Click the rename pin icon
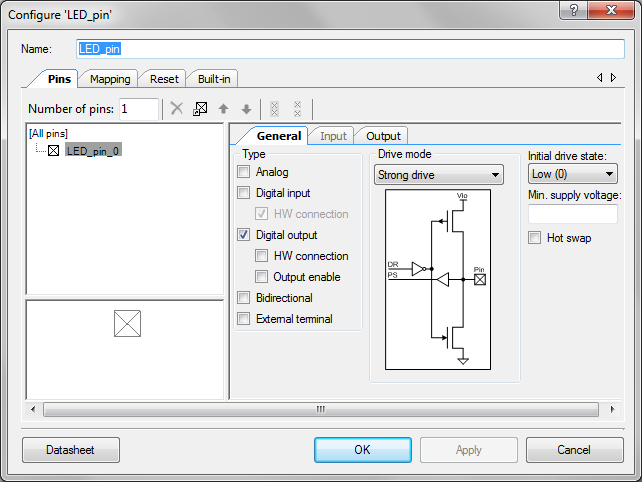This screenshot has height=482, width=642. click(200, 109)
